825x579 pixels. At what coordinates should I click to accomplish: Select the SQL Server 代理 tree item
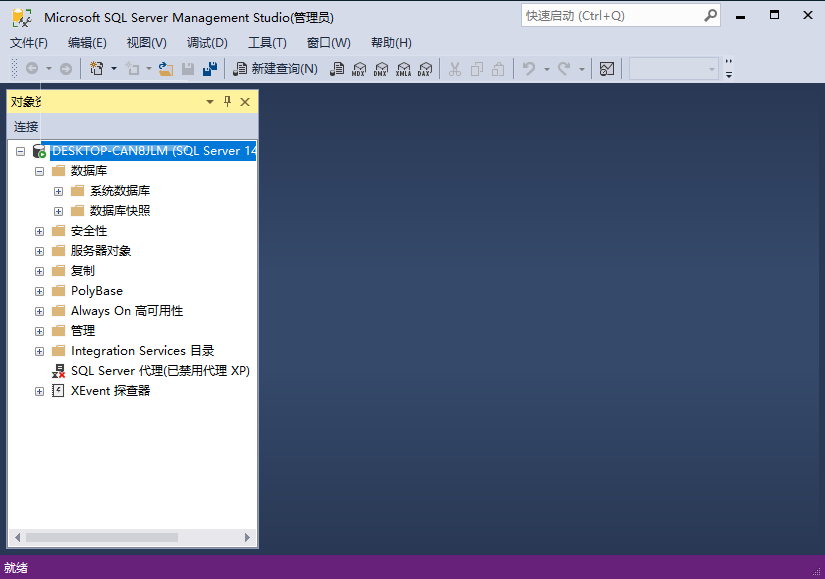(160, 371)
